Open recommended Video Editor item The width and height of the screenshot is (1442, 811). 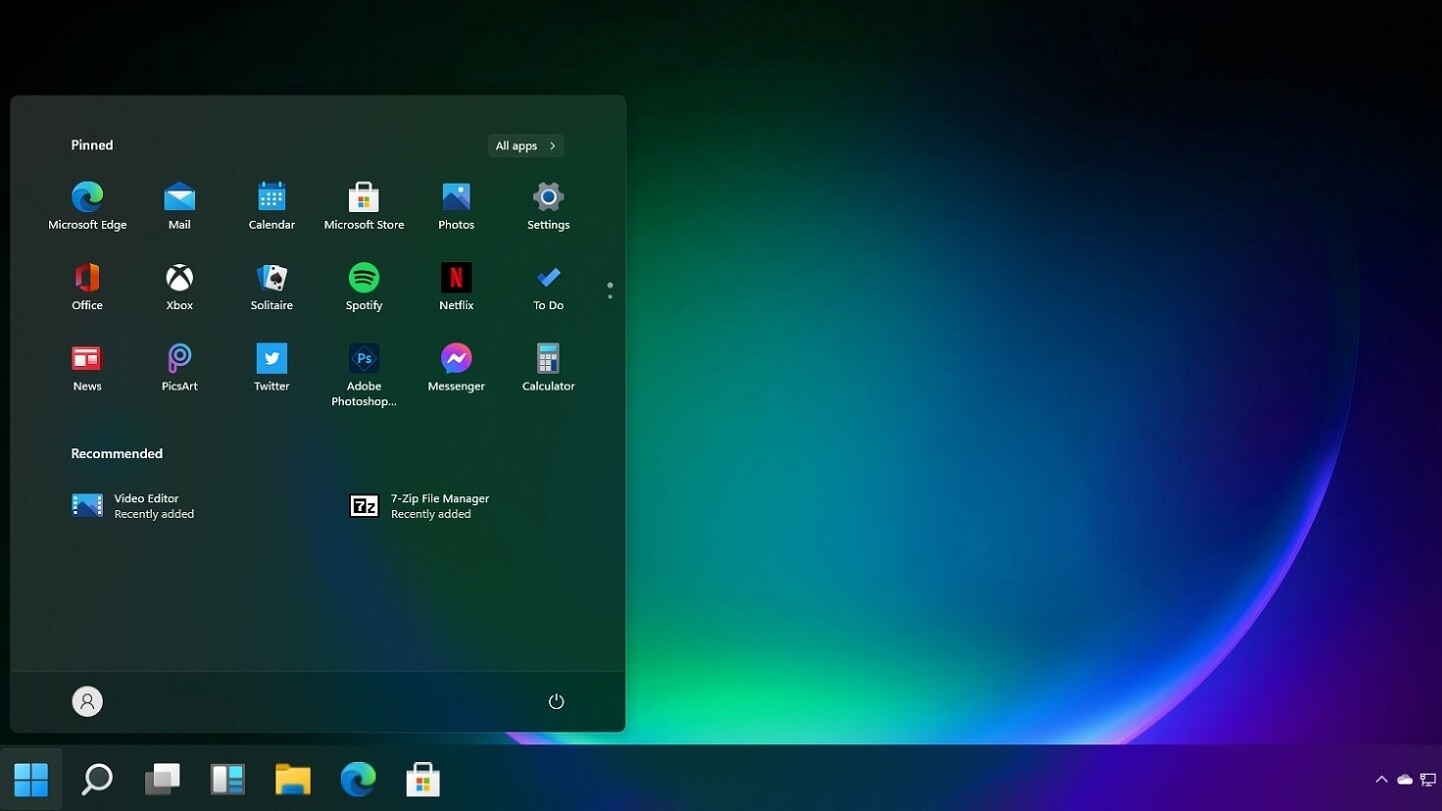tap(134, 506)
